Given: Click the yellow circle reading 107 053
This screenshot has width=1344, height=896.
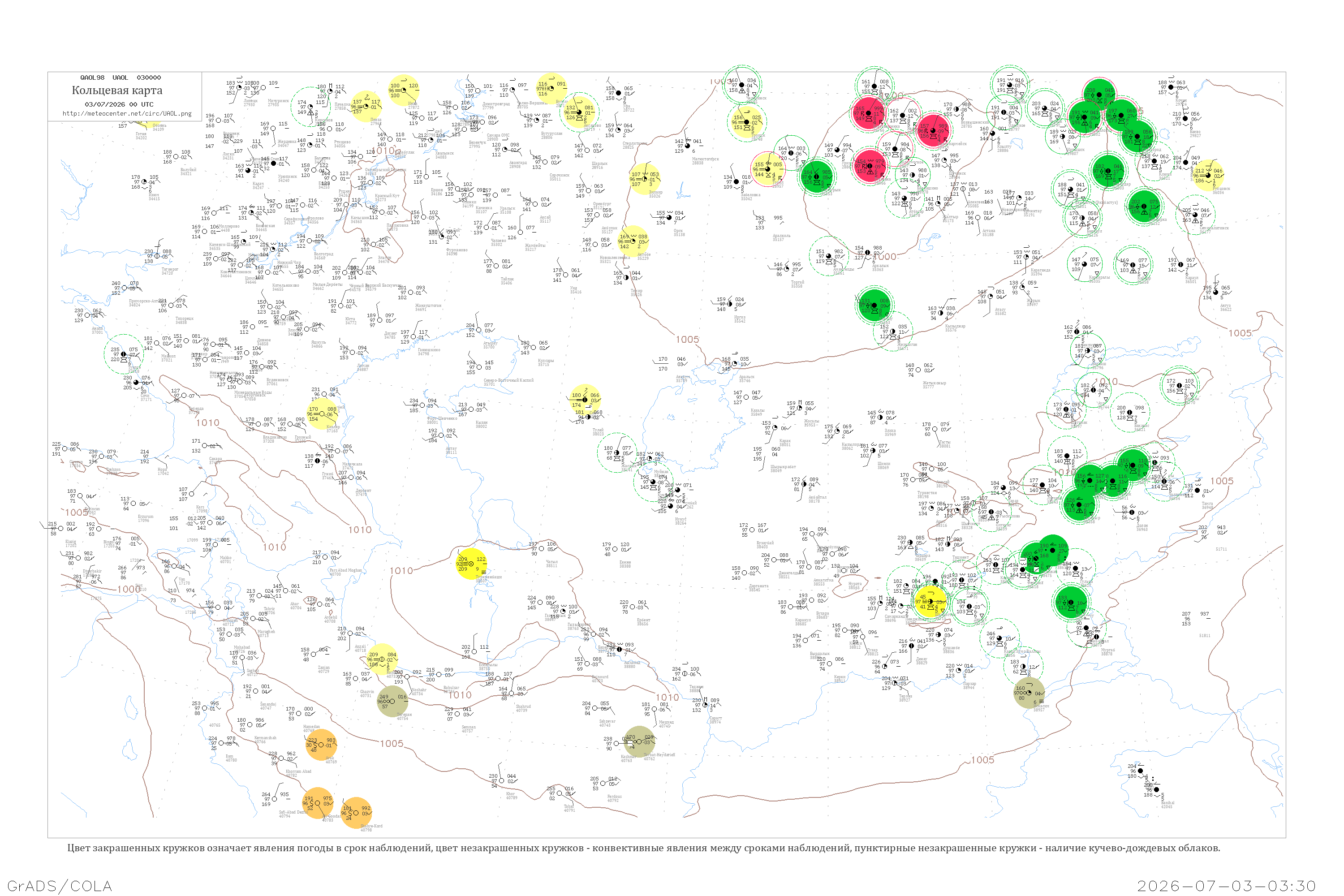Looking at the screenshot, I should pos(645,179).
